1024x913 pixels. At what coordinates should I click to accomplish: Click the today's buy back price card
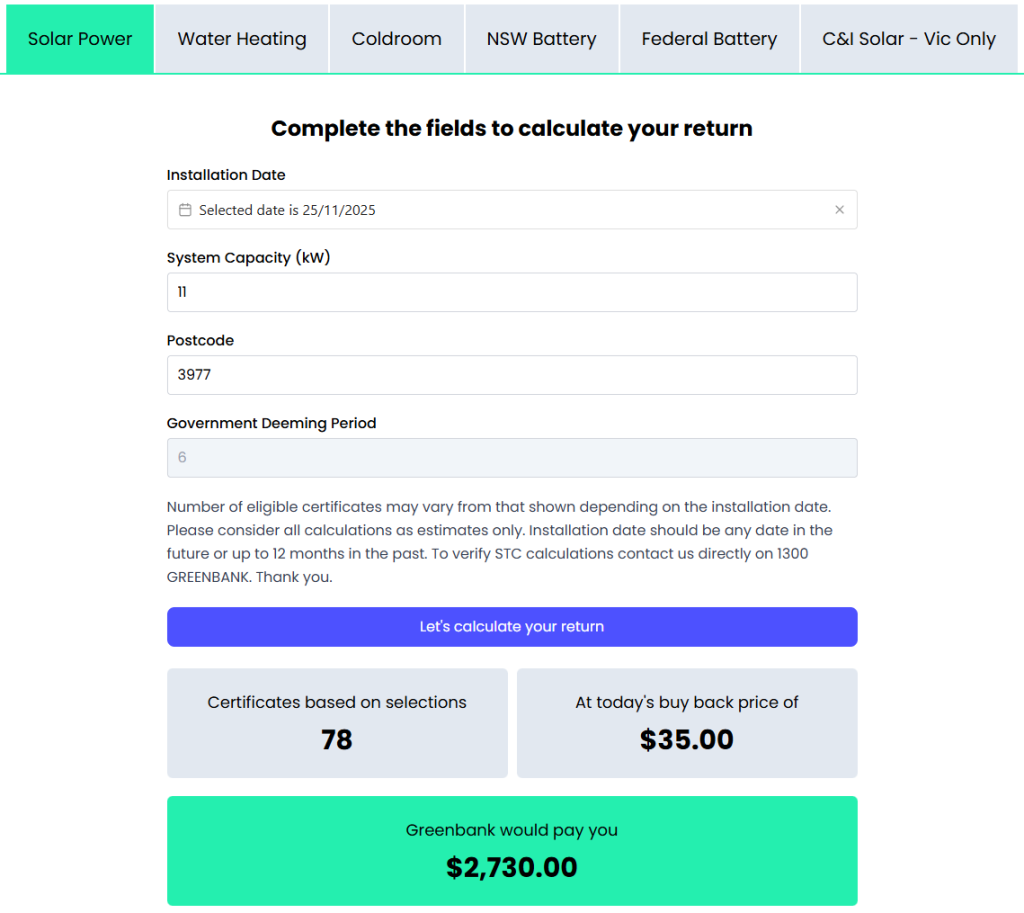[686, 723]
